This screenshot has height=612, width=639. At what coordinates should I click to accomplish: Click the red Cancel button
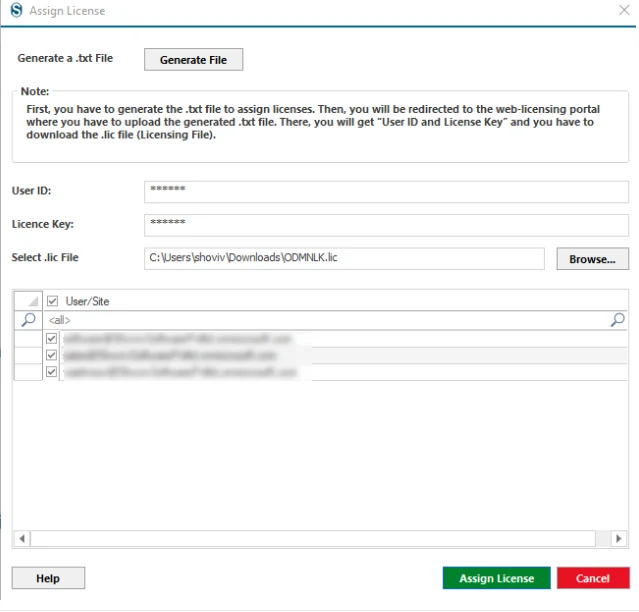pyautogui.click(x=593, y=578)
